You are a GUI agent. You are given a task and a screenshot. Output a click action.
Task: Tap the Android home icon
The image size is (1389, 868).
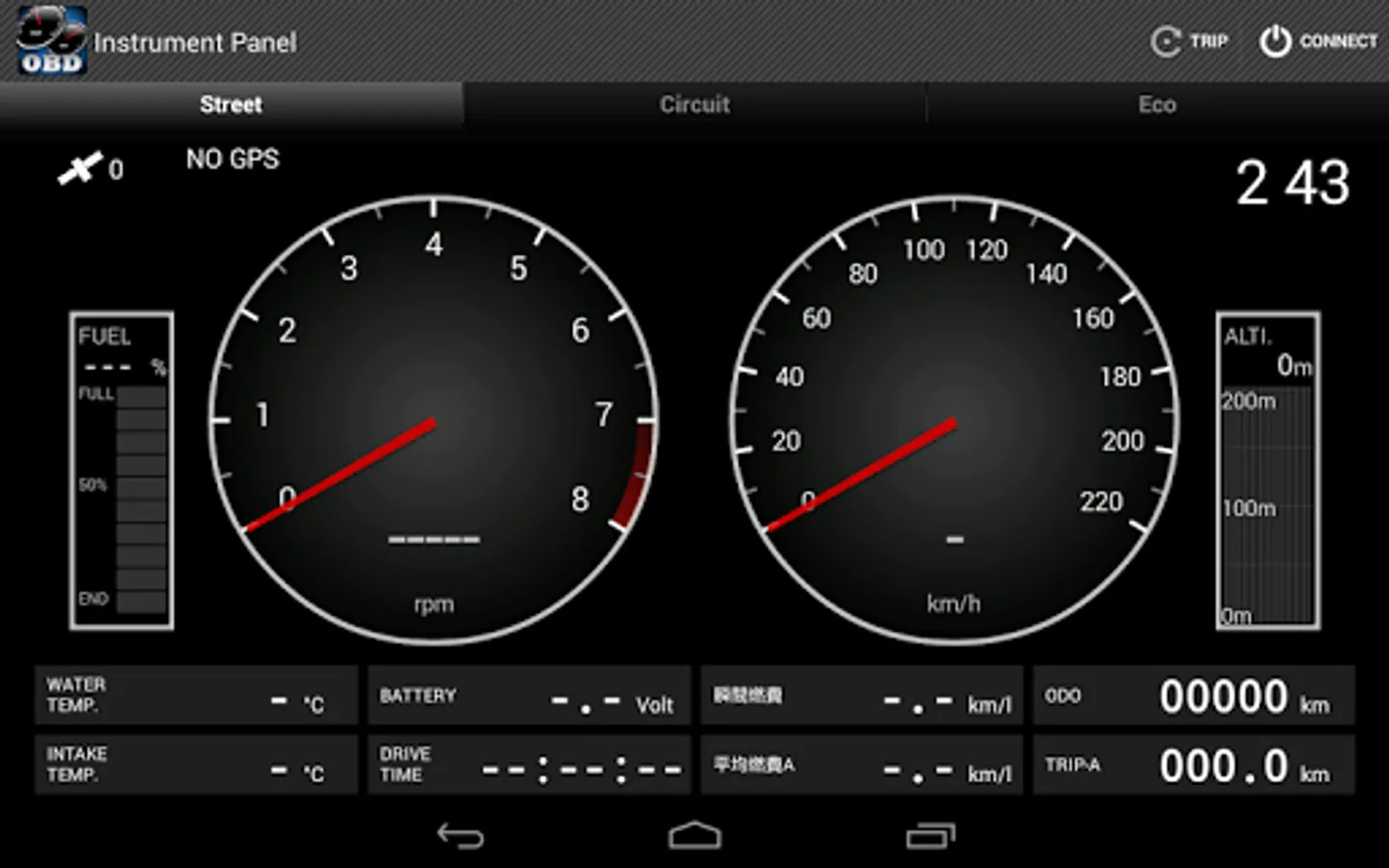694,835
